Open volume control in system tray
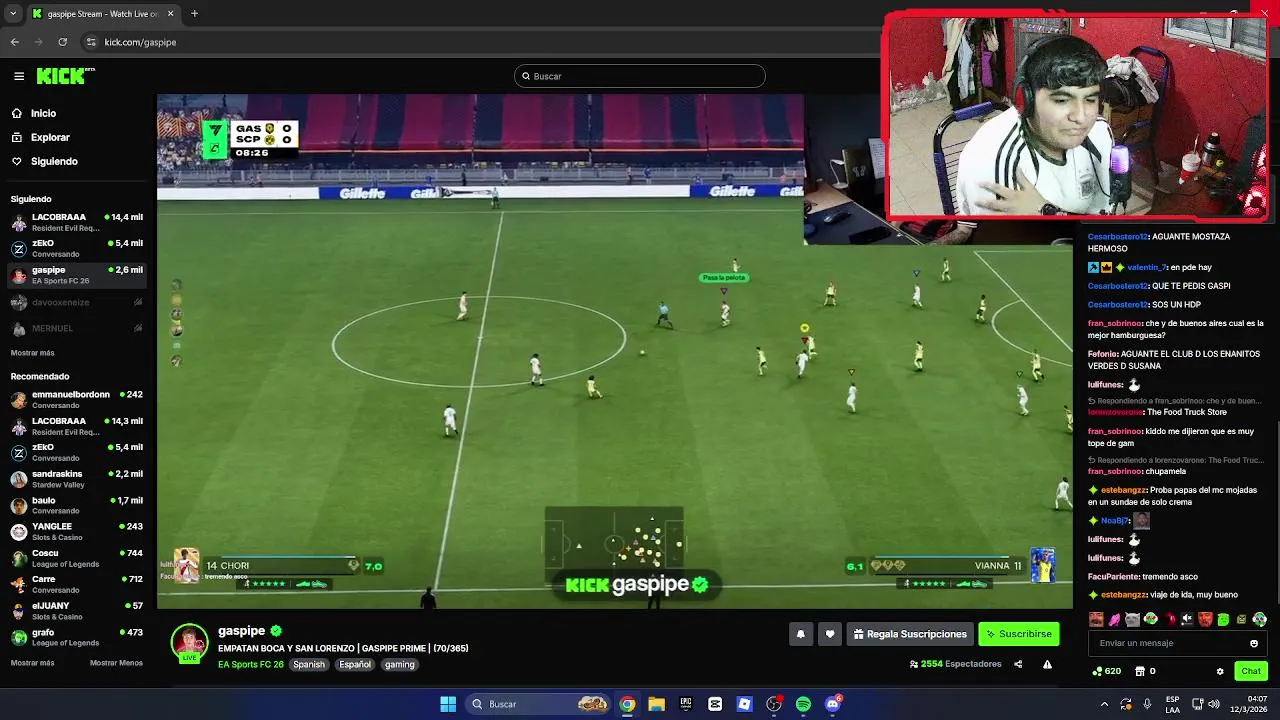Screen dimensions: 1280x720 tap(1214, 704)
